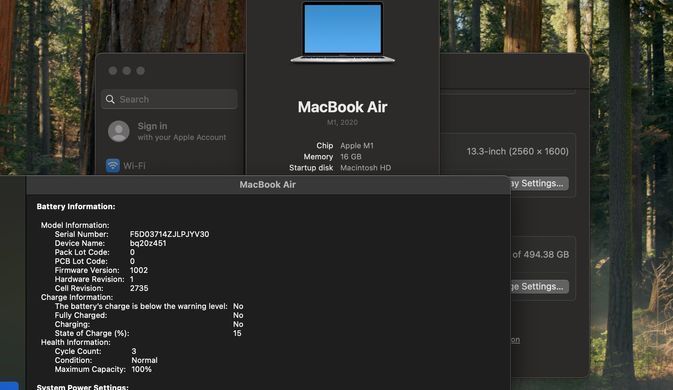Click the M1, 2020 model subtitle
673x390 pixels.
342,123
